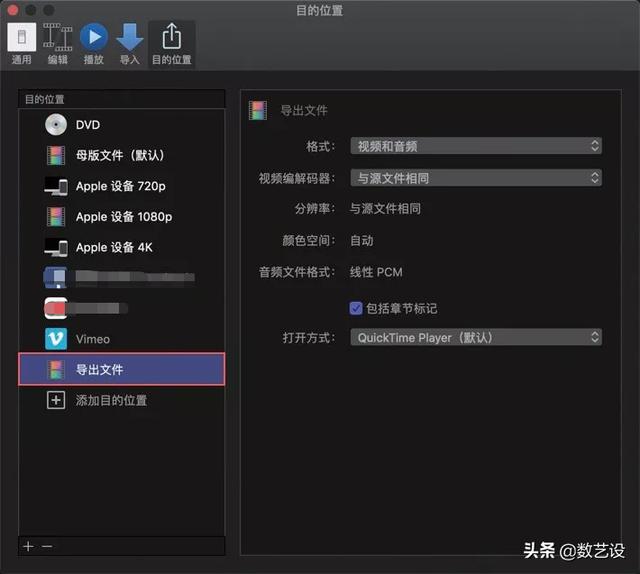The image size is (640, 574).
Task: Open the 通用 (General) preferences tab
Action: tap(21, 44)
